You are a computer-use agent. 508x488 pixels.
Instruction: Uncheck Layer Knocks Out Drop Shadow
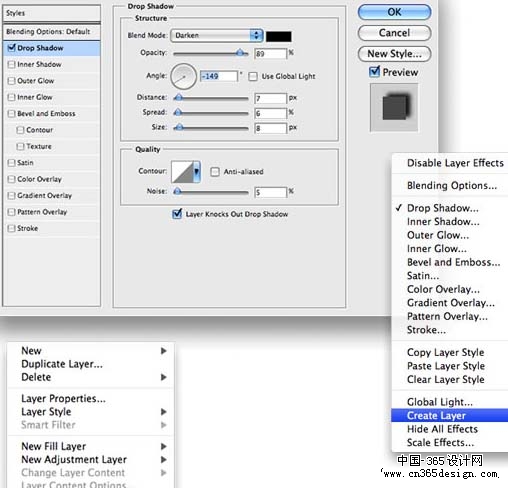coord(177,214)
